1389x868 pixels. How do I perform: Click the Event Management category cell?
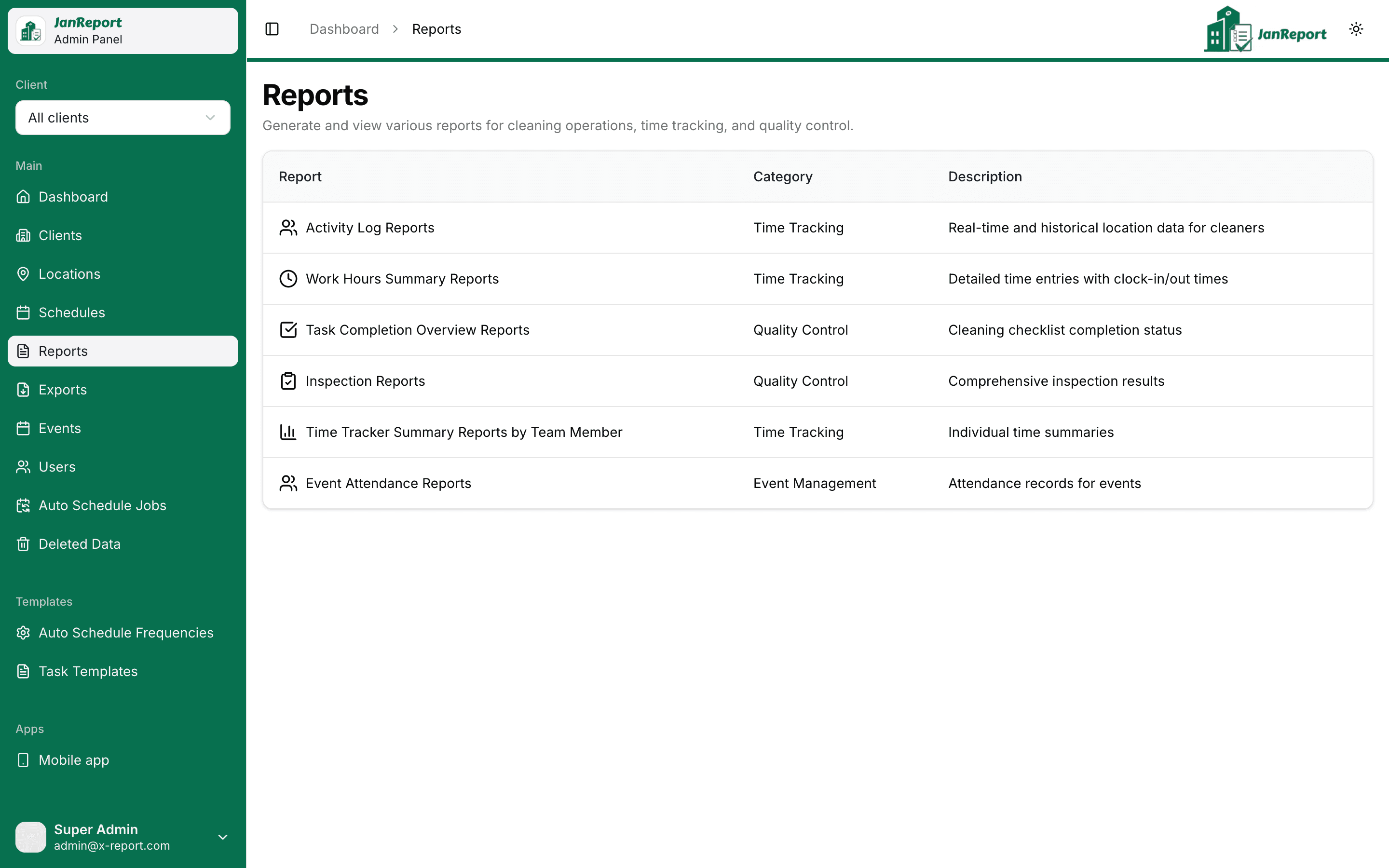click(815, 483)
